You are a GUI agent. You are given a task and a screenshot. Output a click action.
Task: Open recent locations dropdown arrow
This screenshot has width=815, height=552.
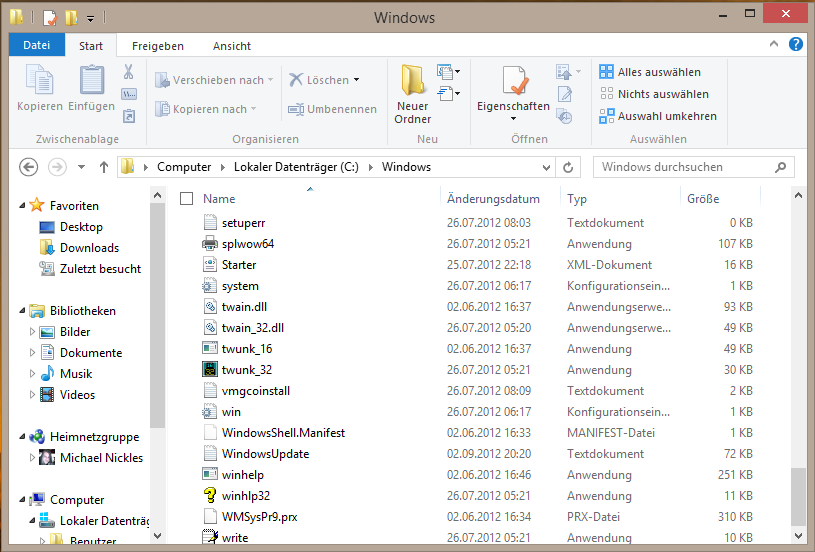pyautogui.click(x=81, y=167)
